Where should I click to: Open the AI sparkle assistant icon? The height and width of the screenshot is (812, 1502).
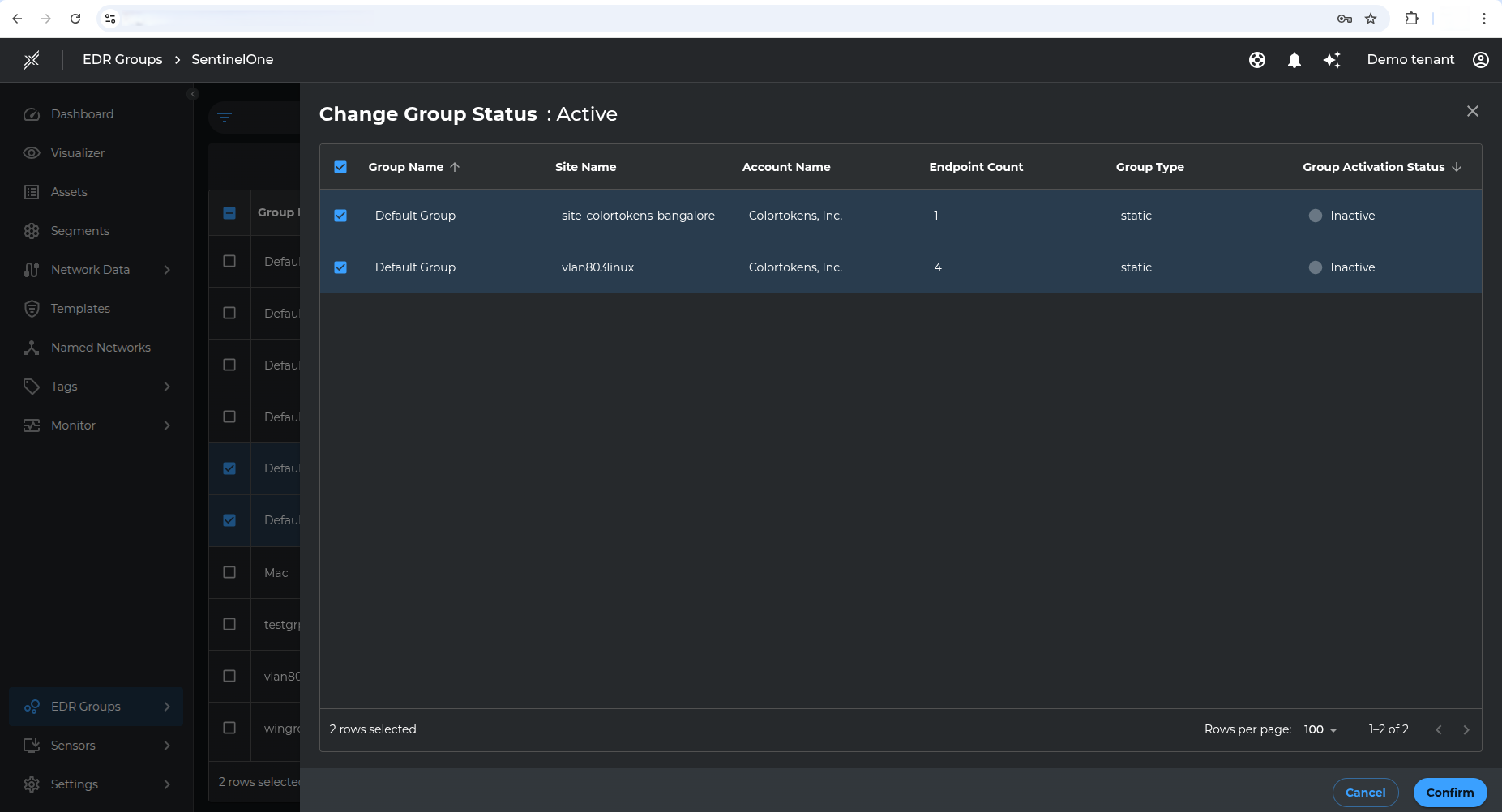coord(1332,60)
